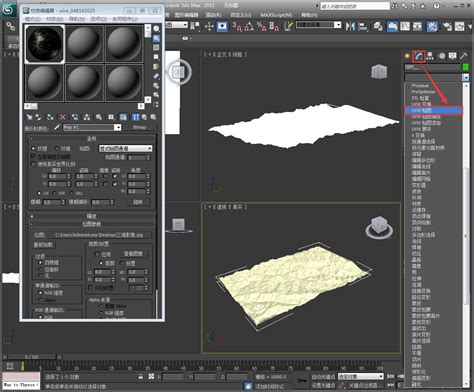
Task: Open 导航(N) menu in Material Editor
Action: click(x=77, y=19)
